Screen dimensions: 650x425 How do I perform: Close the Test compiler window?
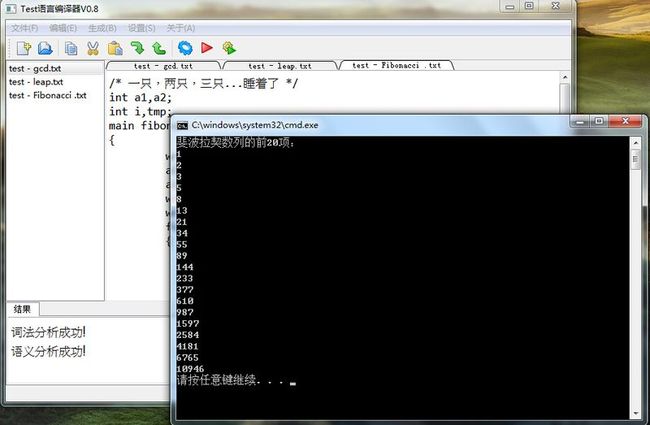(555, 6)
